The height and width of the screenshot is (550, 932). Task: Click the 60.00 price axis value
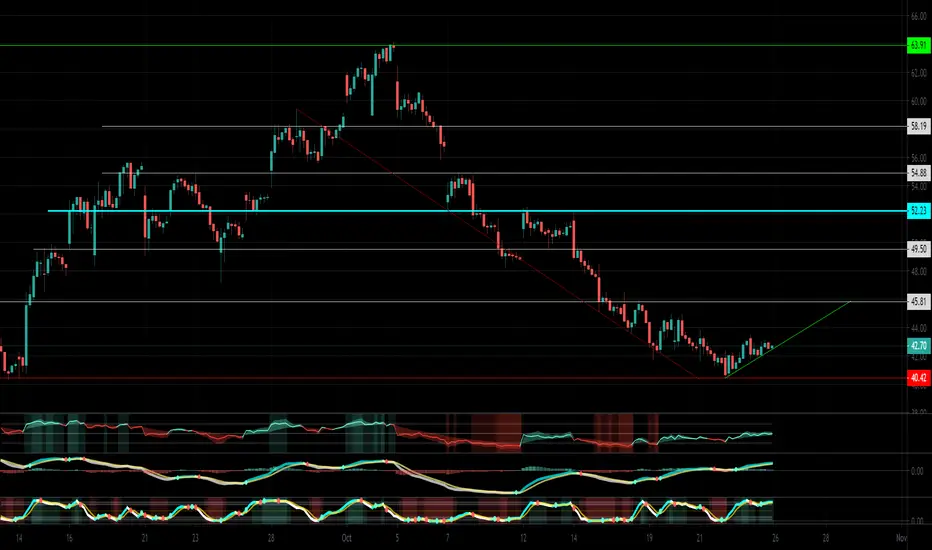point(918,101)
